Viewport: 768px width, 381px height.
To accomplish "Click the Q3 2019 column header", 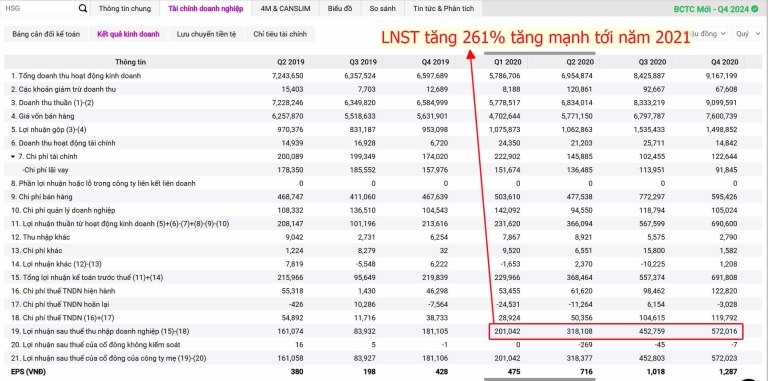I will (363, 62).
